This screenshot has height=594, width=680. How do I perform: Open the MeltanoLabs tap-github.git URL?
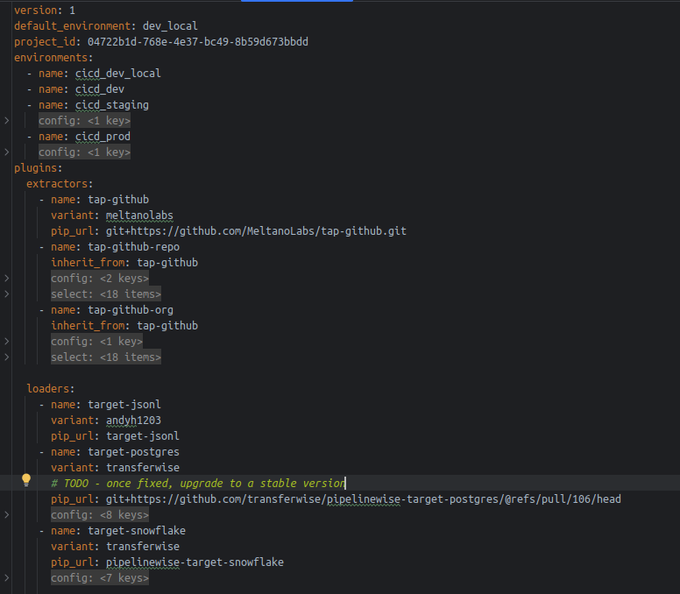pyautogui.click(x=256, y=231)
